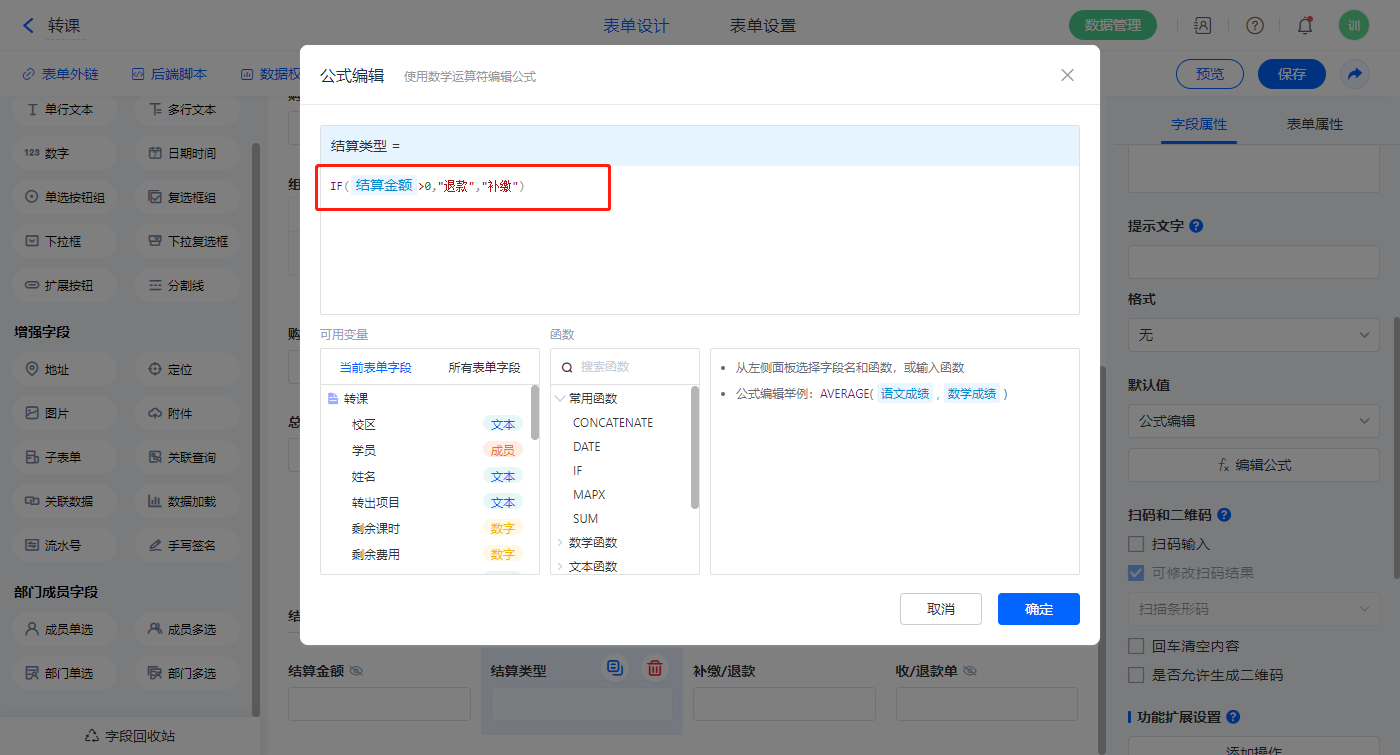Enable the 扫码输入 checkbox
This screenshot has width=1400, height=755.
1136,544
